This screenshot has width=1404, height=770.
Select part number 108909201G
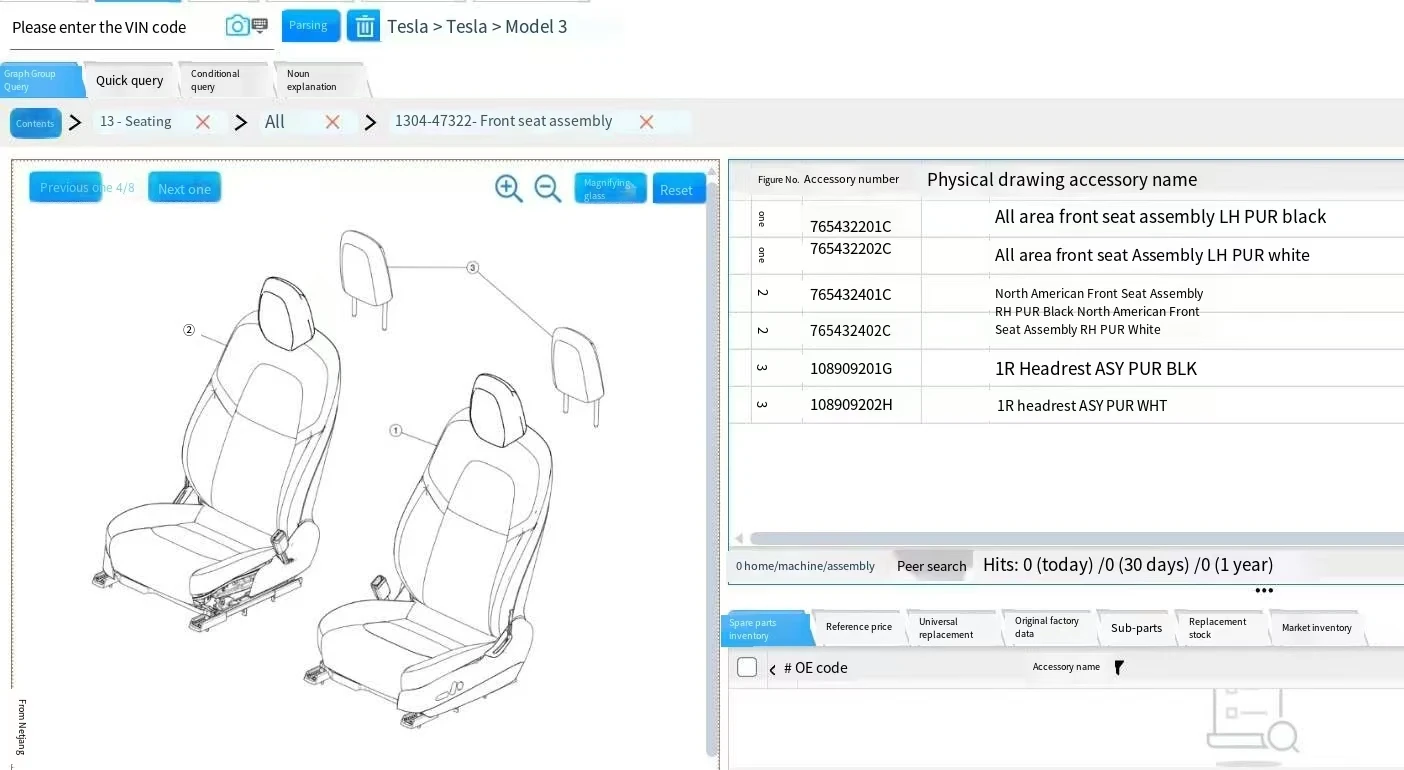(851, 368)
